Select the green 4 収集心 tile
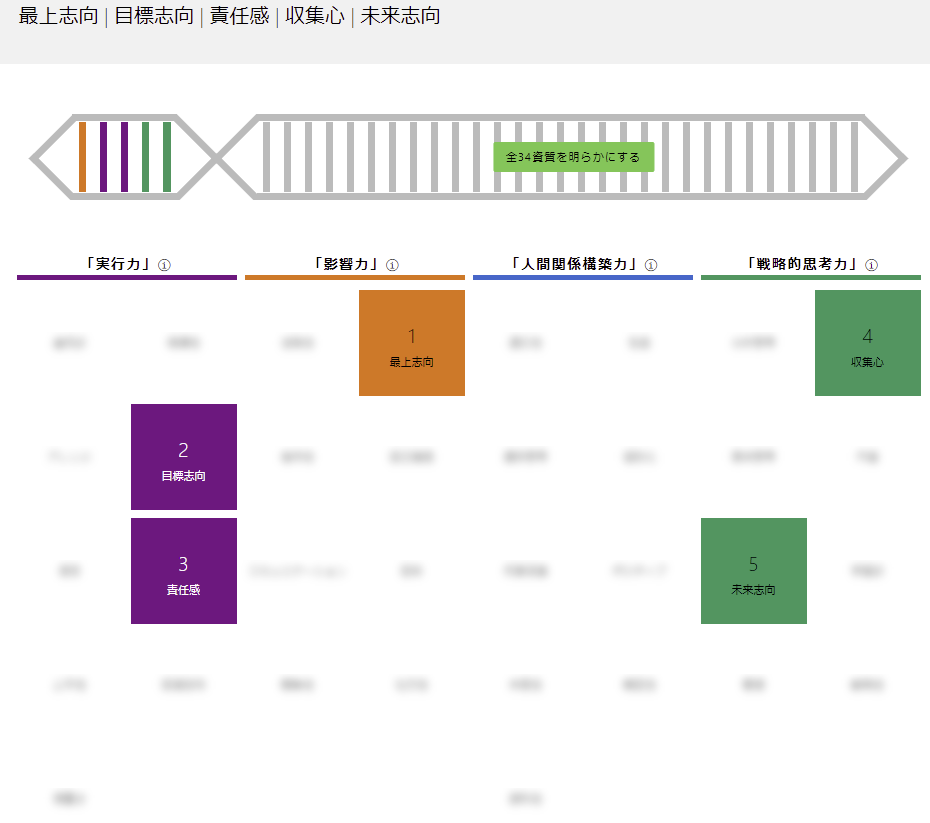The width and height of the screenshot is (930, 823). click(x=868, y=343)
